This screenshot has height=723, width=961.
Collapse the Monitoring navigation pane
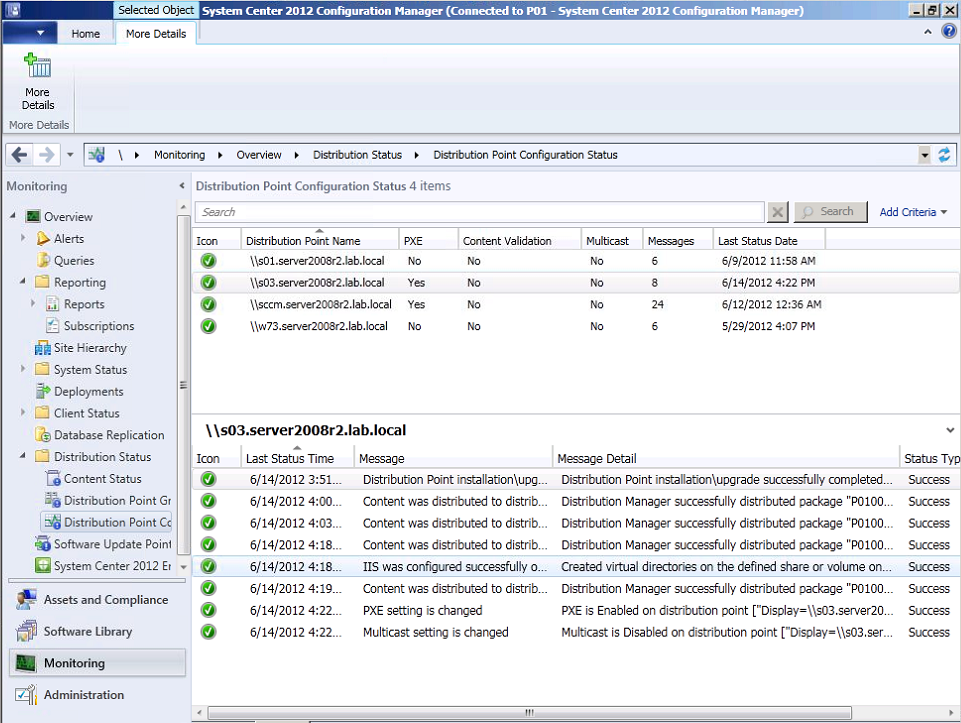tap(182, 186)
